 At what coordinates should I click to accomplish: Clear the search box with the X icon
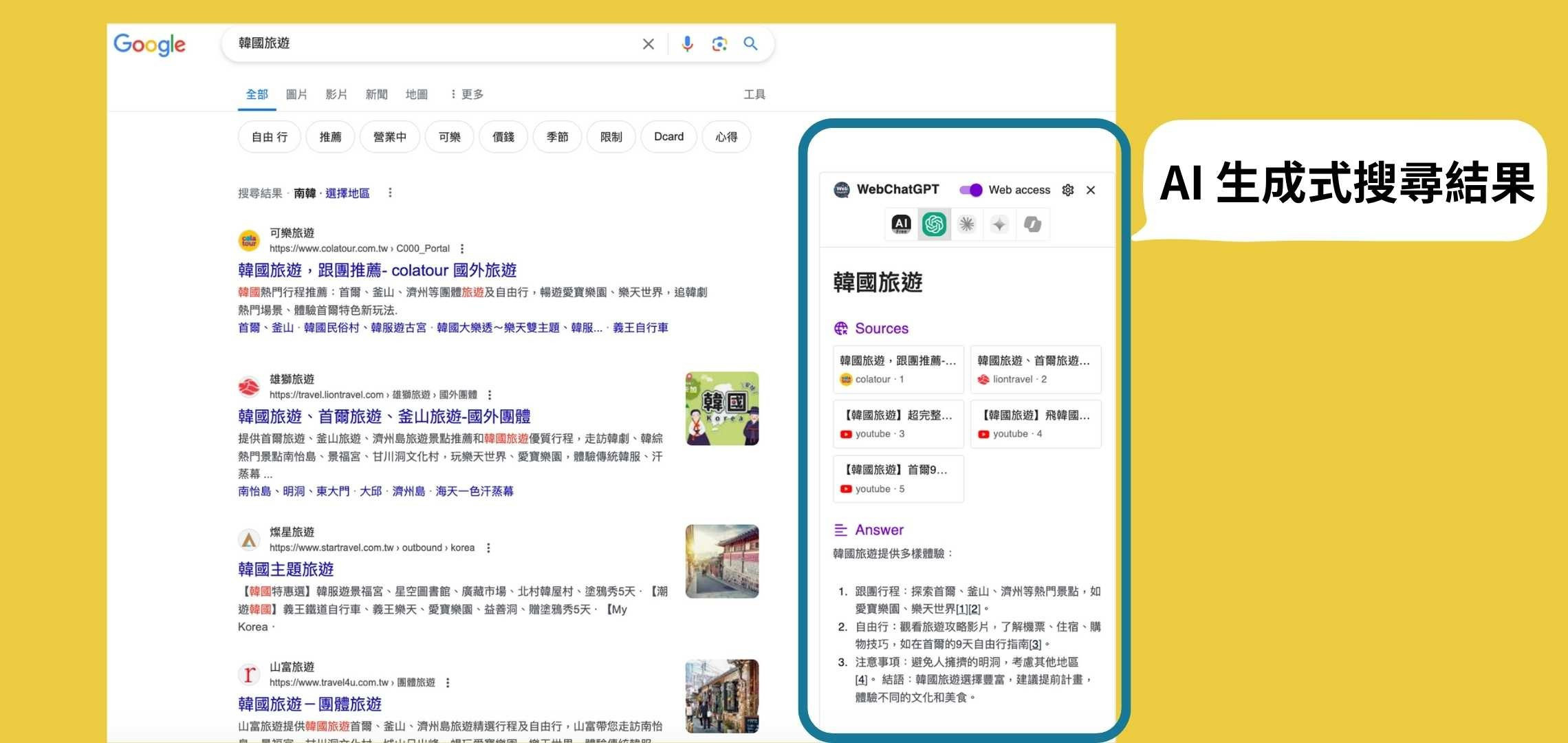[648, 44]
